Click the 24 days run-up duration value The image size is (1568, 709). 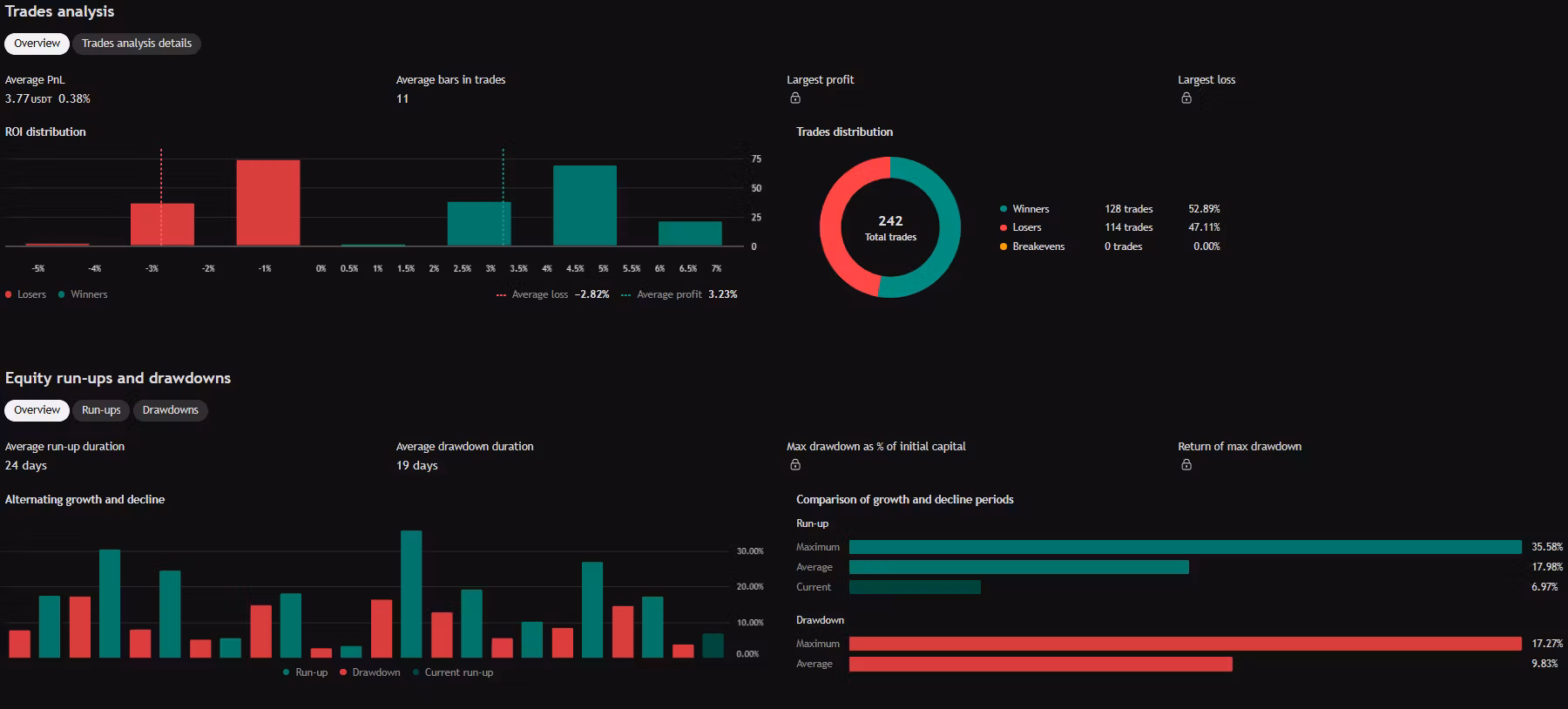click(26, 466)
